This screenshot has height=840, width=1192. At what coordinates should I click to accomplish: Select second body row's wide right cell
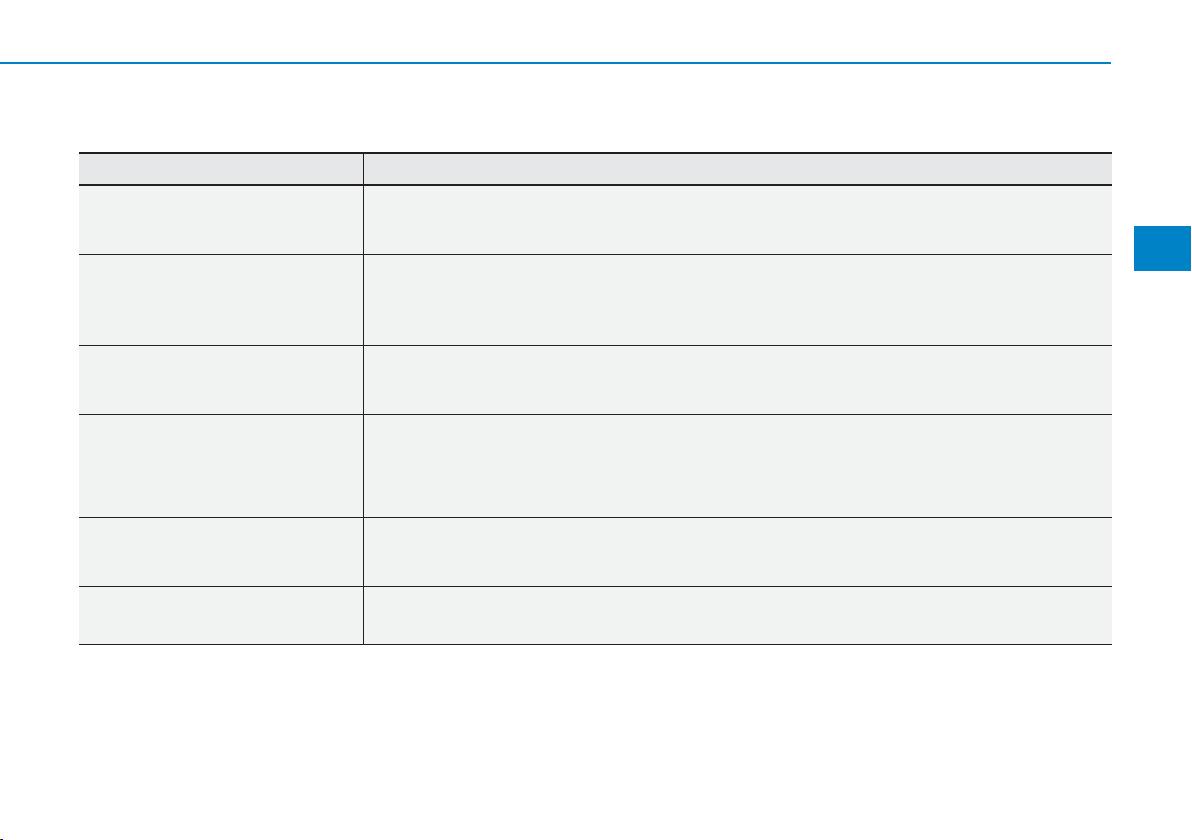tap(737, 300)
